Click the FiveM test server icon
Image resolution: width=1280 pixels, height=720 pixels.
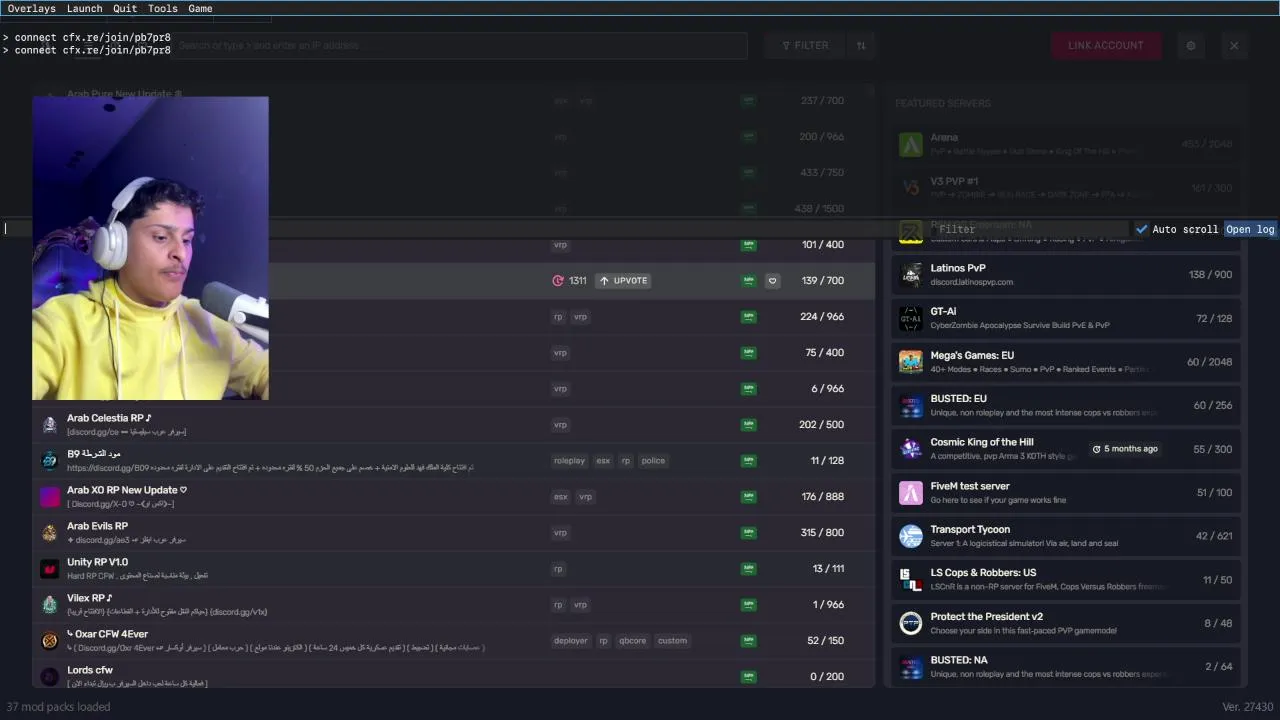pyautogui.click(x=910, y=492)
